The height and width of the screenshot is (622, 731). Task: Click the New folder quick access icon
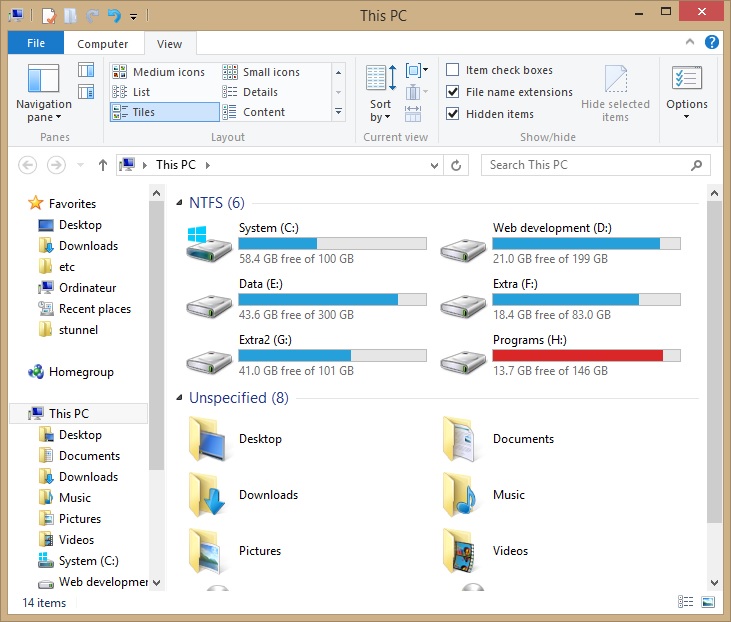click(71, 16)
